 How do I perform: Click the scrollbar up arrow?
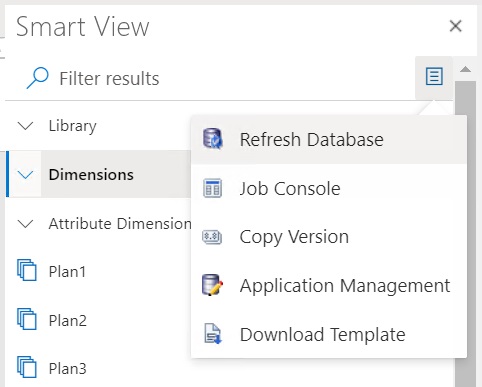point(465,69)
